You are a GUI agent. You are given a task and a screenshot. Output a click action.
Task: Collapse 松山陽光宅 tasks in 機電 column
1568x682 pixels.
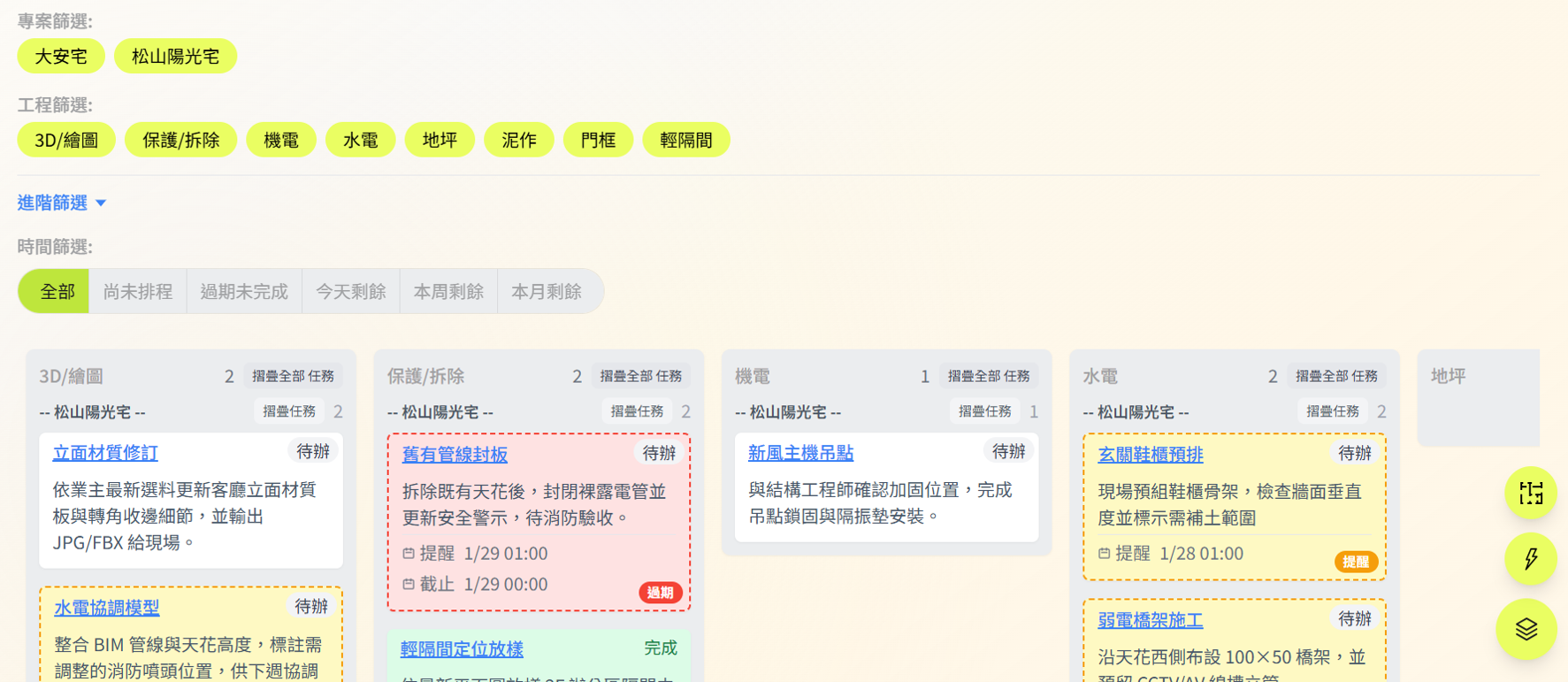984,411
